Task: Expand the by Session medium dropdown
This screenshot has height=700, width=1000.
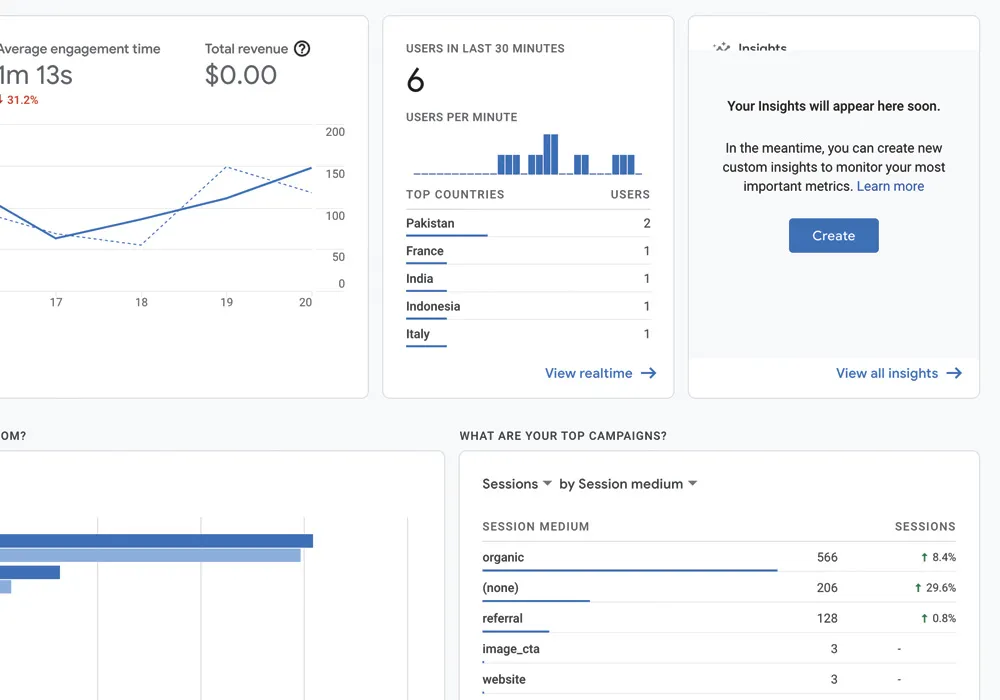Action: (x=628, y=484)
